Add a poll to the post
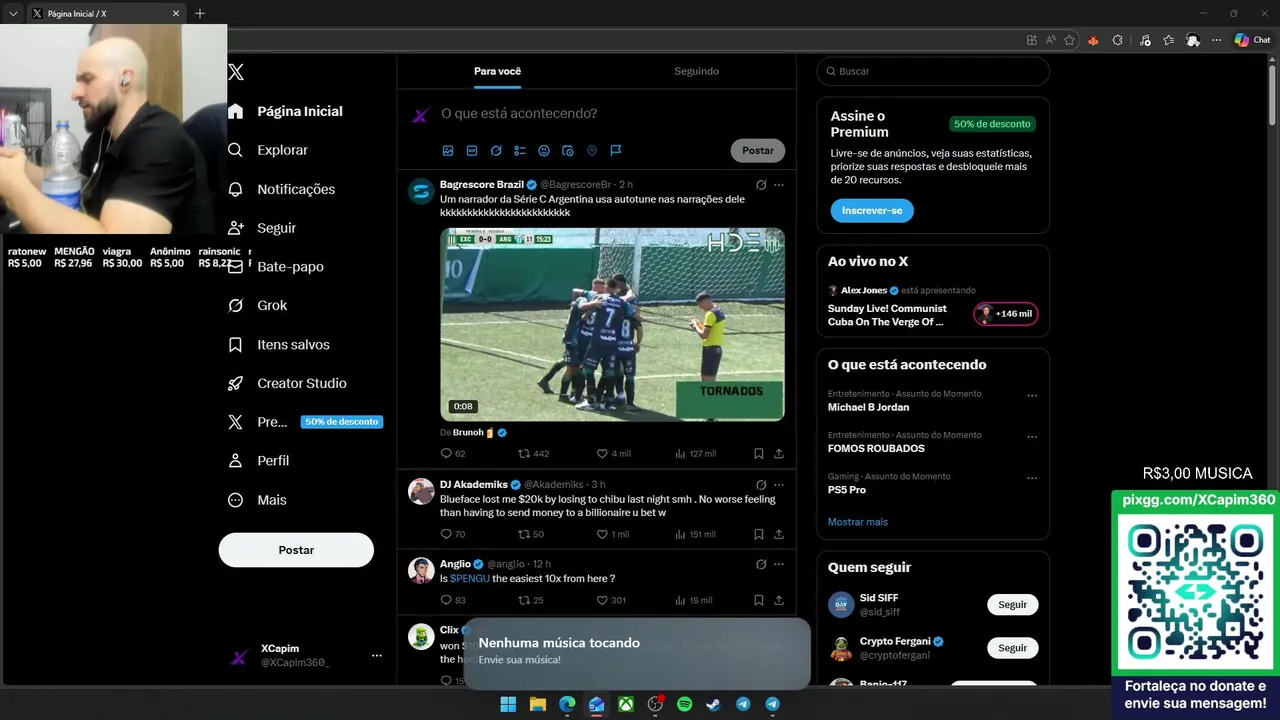 click(x=520, y=151)
